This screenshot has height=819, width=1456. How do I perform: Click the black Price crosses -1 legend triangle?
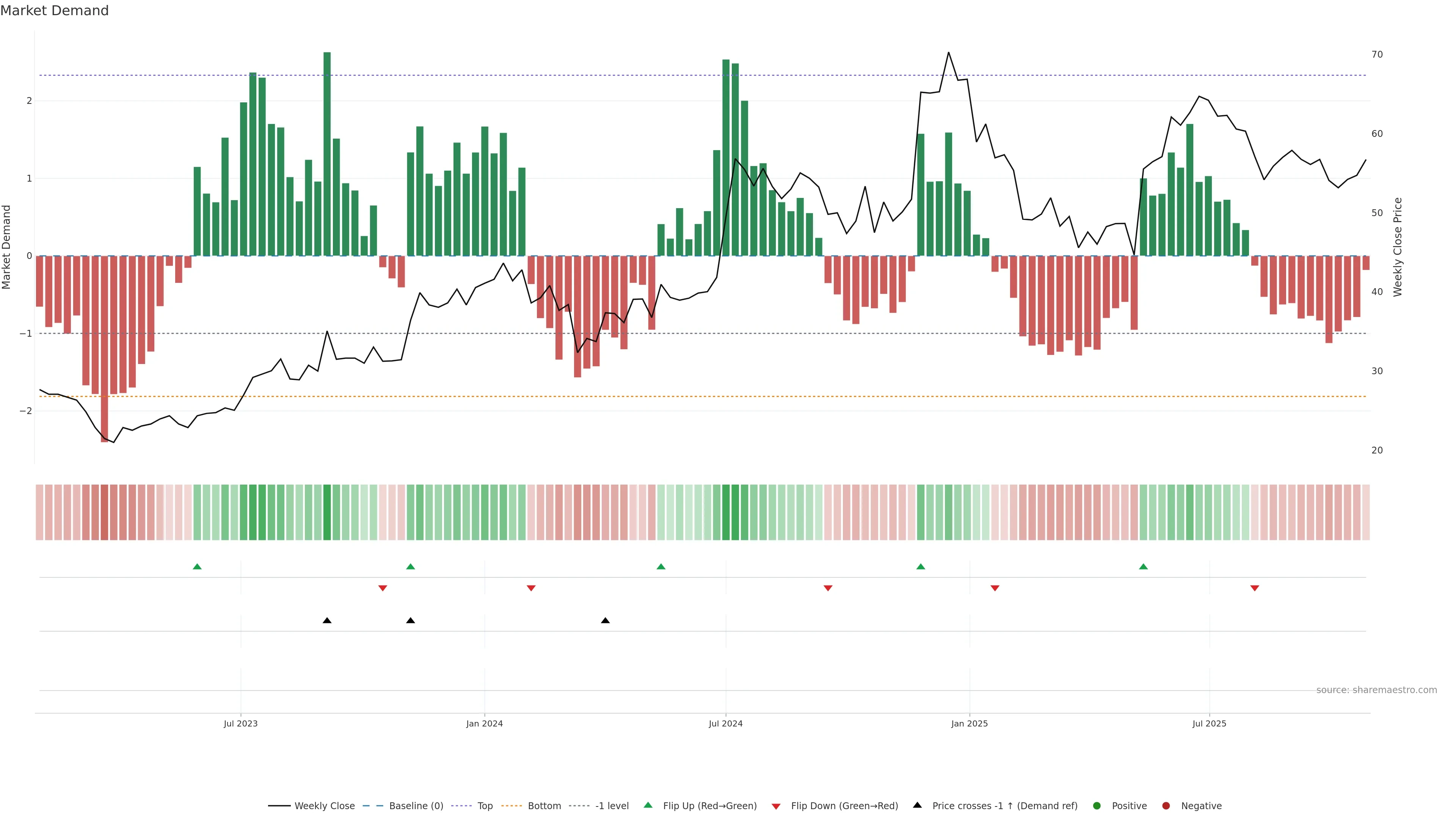pos(917,805)
